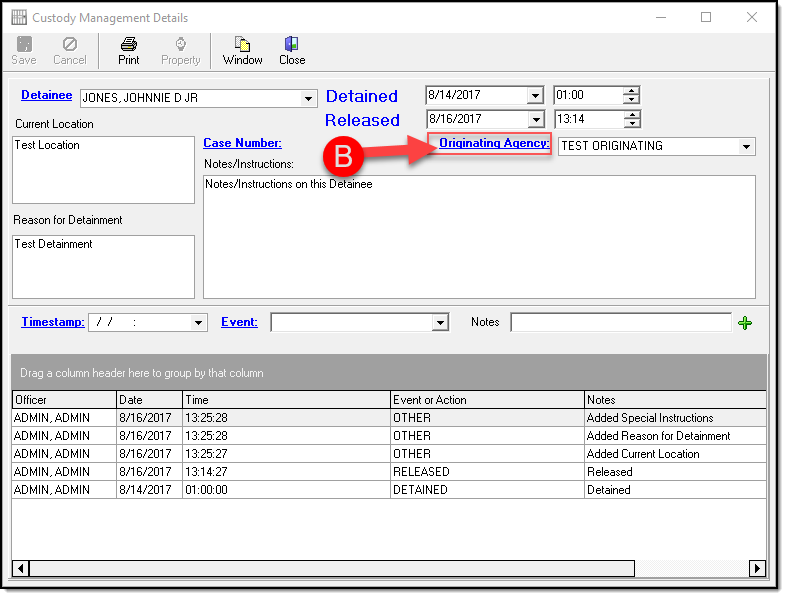
Task: Click the Originating Agency link label
Action: pyautogui.click(x=494, y=143)
